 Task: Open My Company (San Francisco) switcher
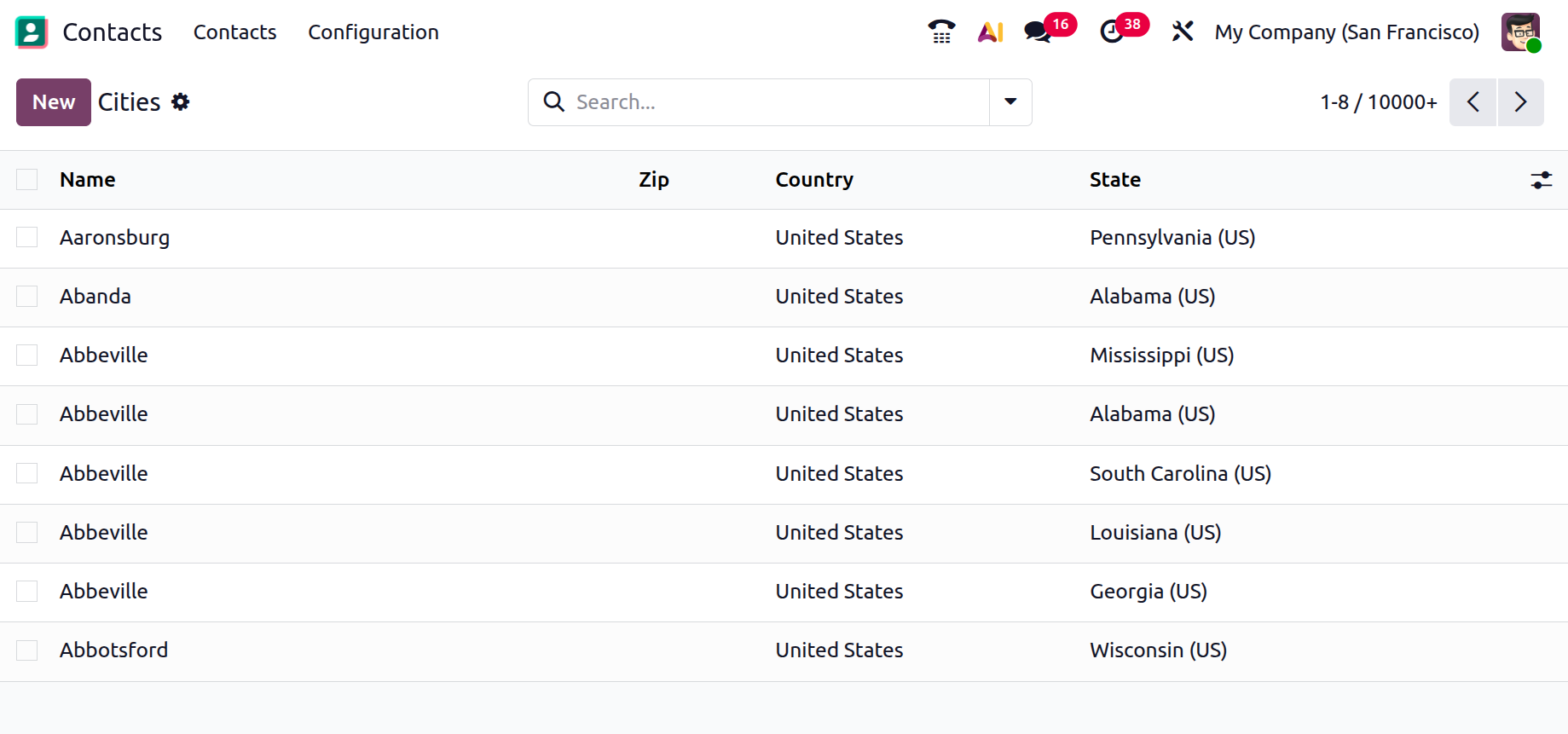point(1346,32)
